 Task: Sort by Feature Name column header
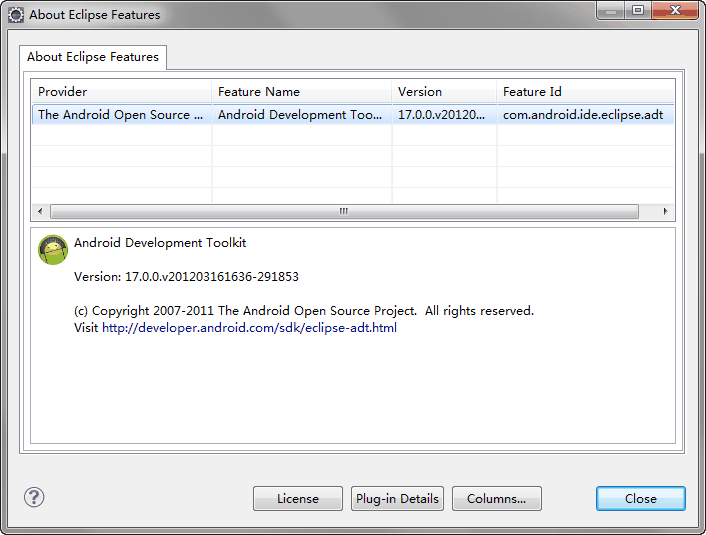pyautogui.click(x=301, y=92)
